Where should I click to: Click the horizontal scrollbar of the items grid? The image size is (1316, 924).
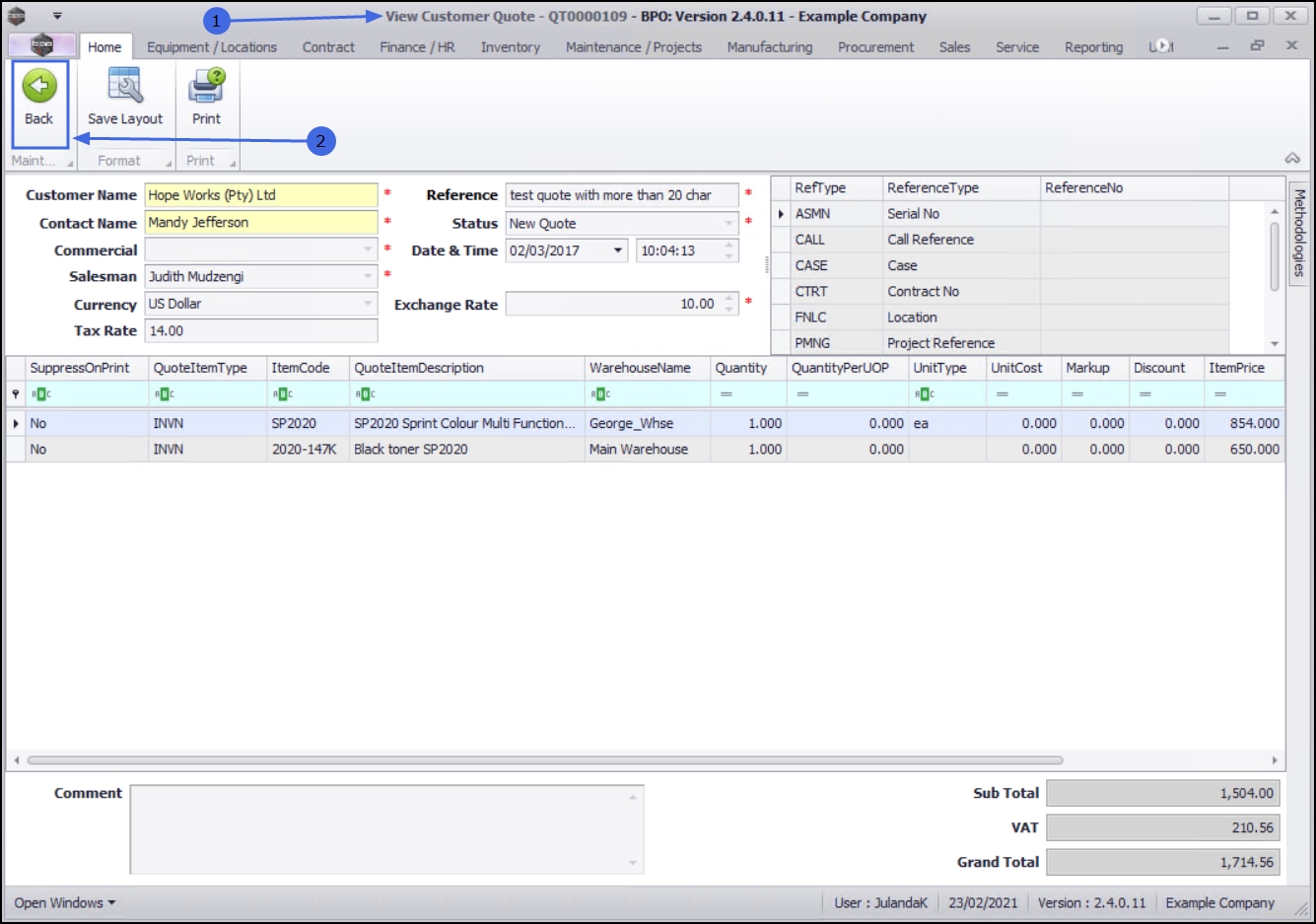545,760
